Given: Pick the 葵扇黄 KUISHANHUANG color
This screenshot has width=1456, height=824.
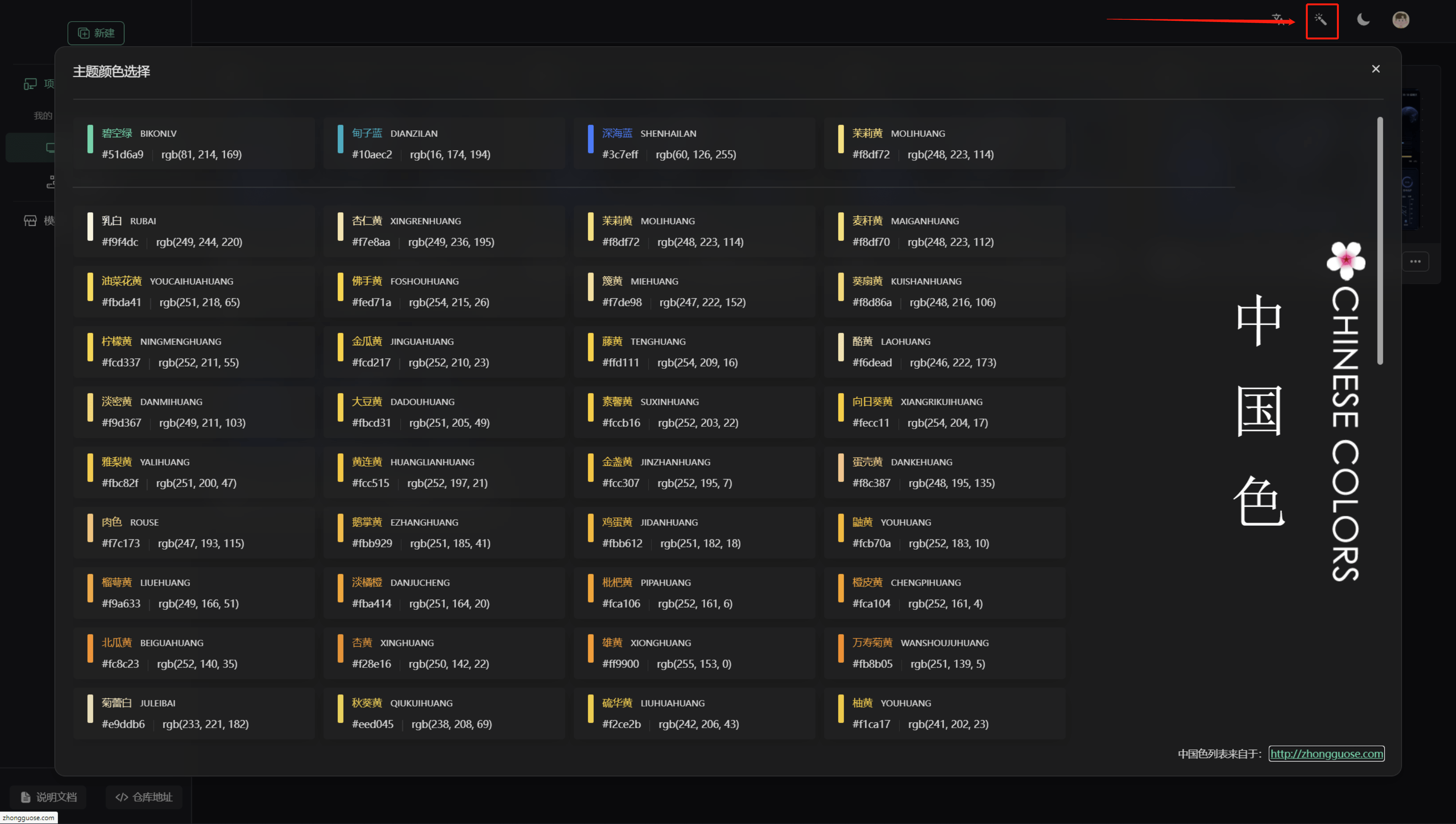Looking at the screenshot, I should [x=944, y=291].
